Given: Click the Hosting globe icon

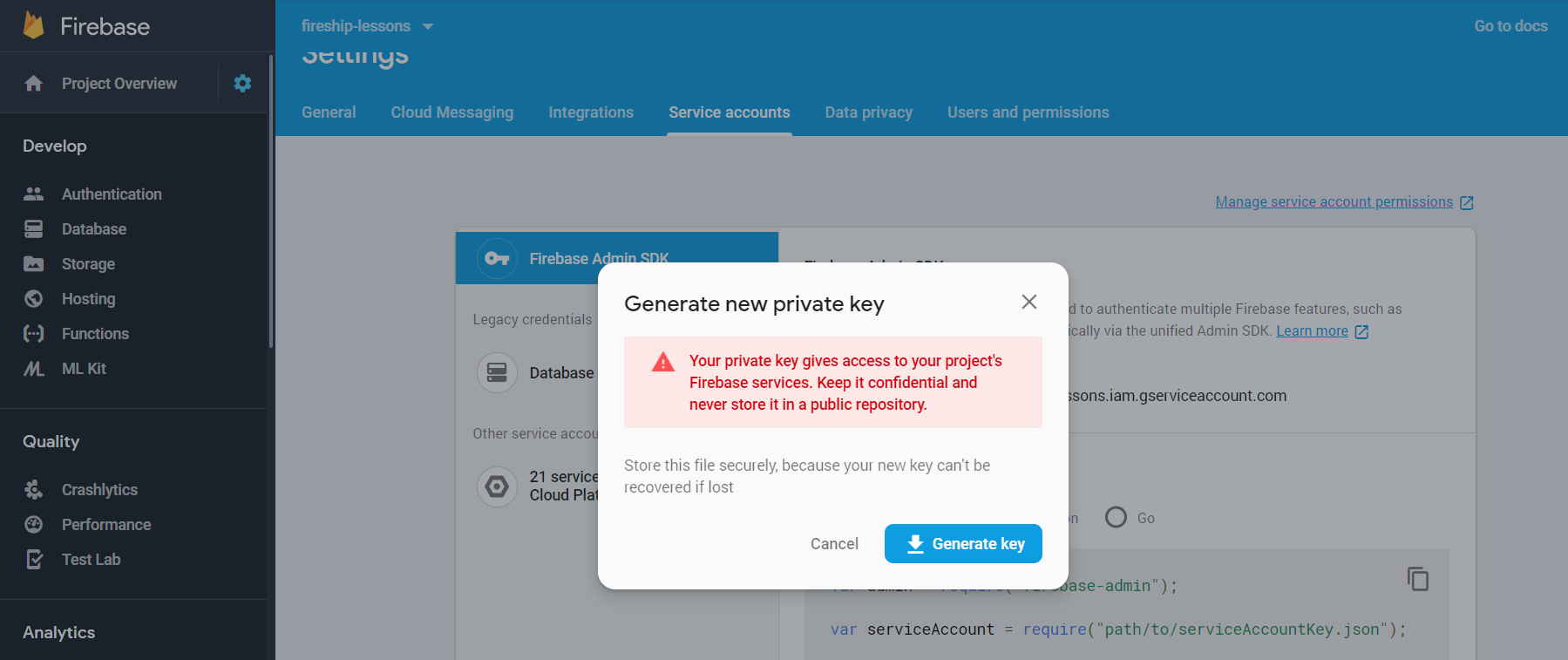Looking at the screenshot, I should (x=34, y=298).
